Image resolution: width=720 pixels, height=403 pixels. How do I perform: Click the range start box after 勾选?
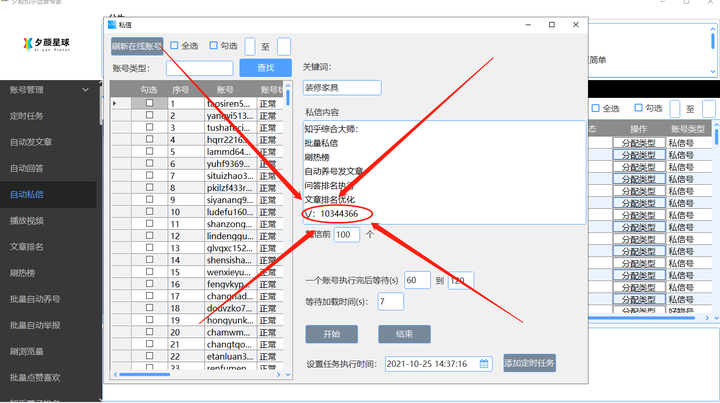point(250,46)
